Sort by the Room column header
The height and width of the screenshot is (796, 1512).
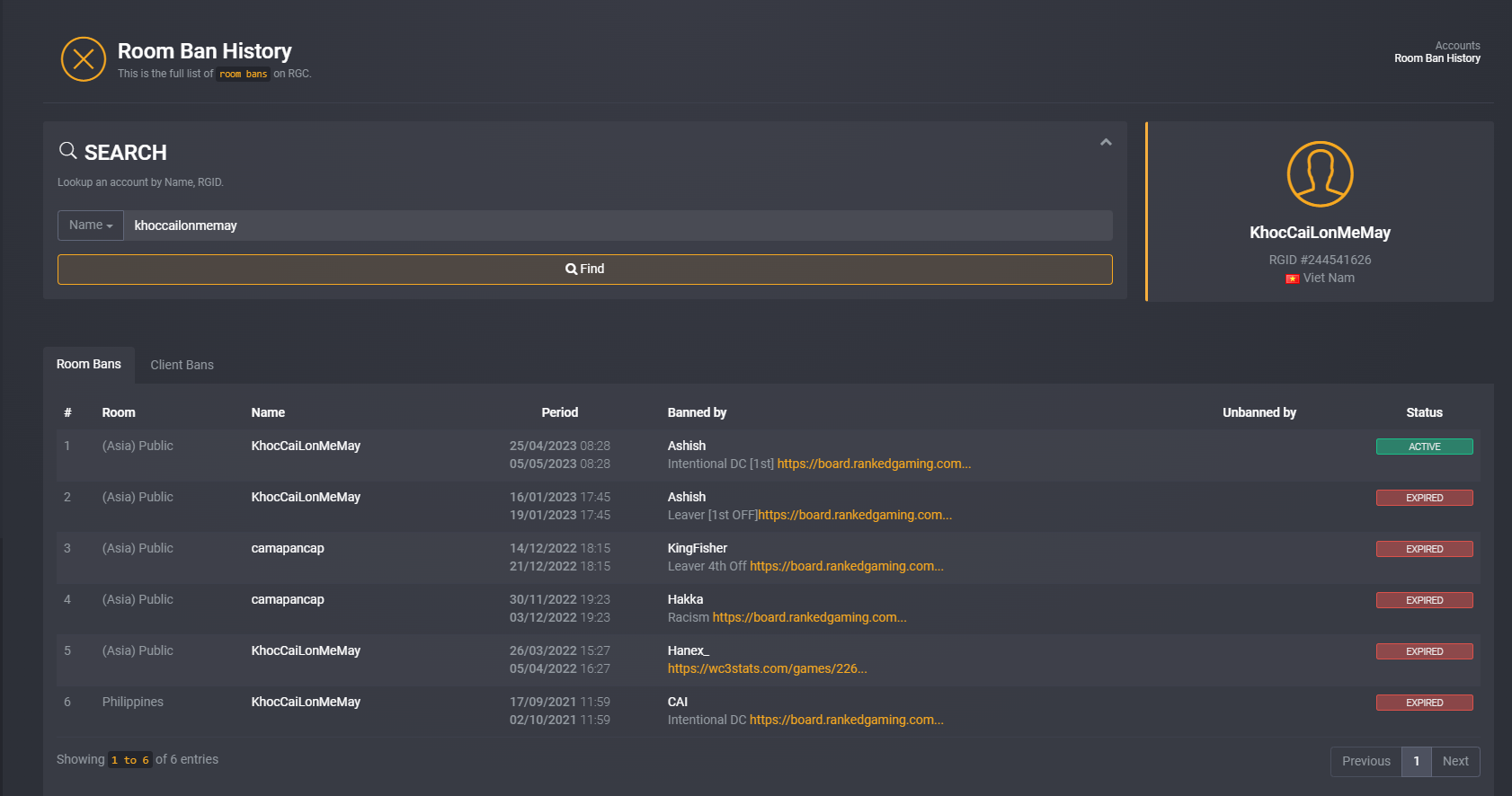click(x=119, y=412)
